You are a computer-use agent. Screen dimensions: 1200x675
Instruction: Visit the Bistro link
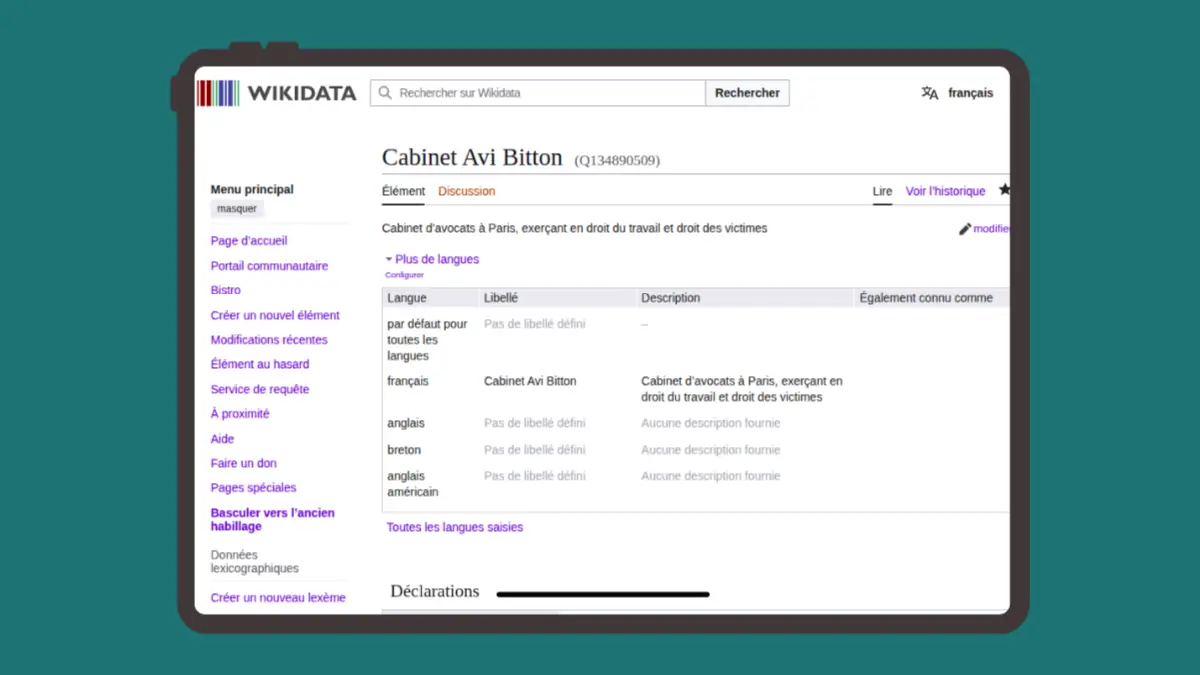tap(226, 290)
